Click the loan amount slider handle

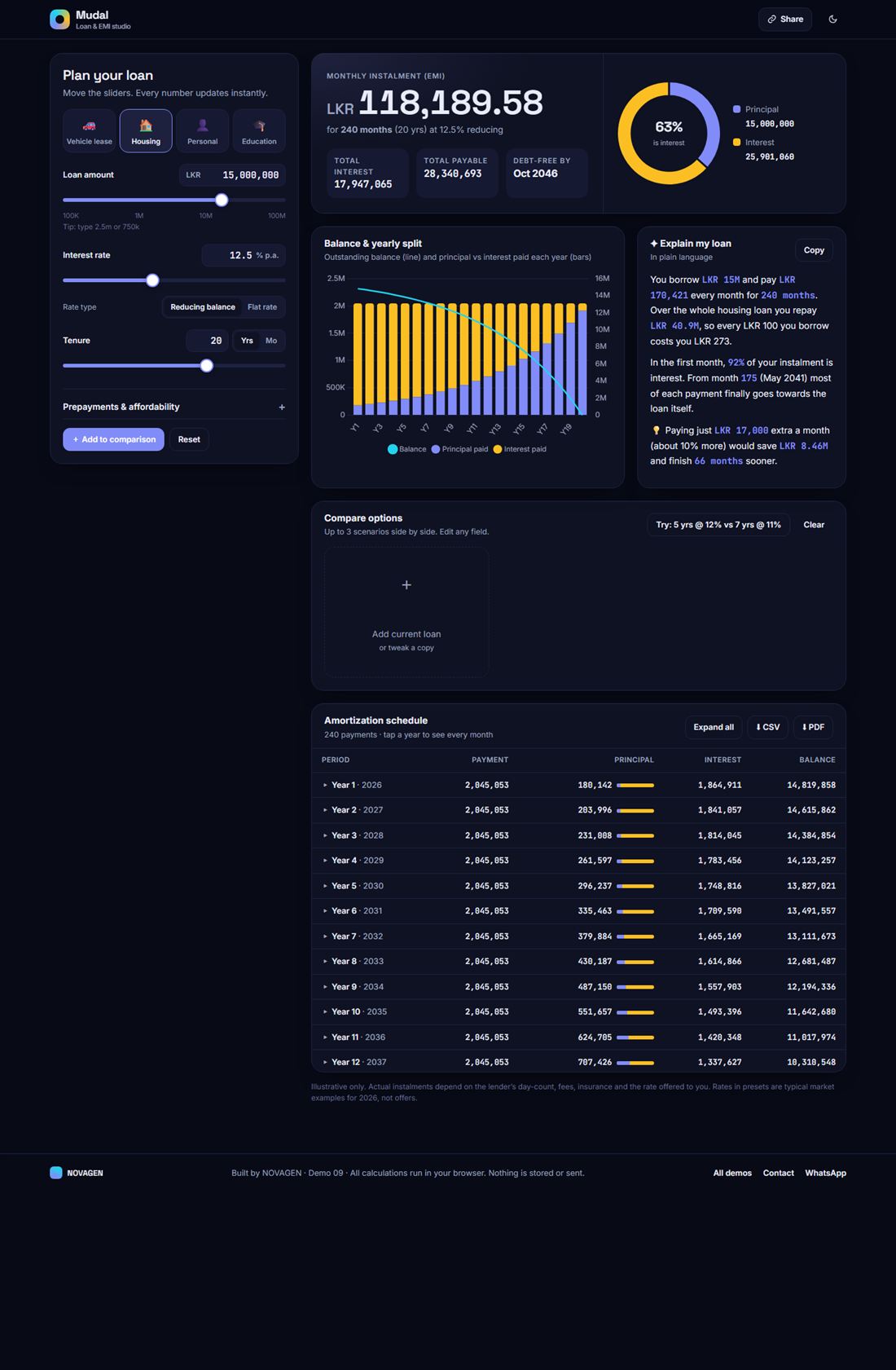click(x=222, y=200)
